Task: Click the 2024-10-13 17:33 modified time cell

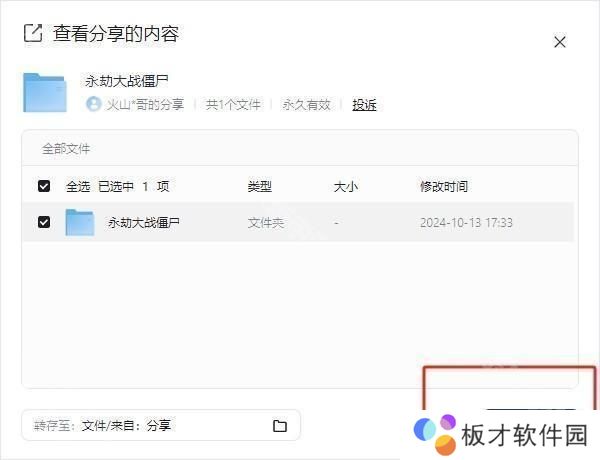Action: click(x=466, y=222)
